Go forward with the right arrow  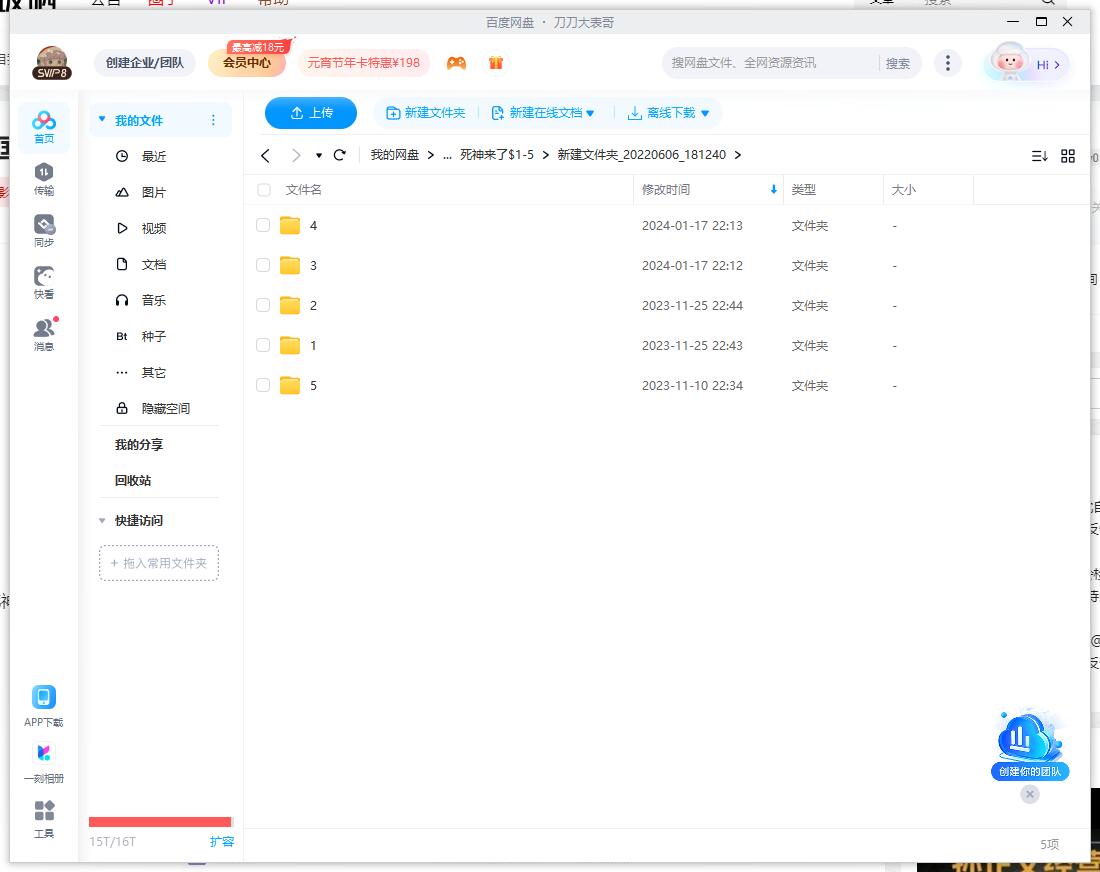[x=296, y=155]
